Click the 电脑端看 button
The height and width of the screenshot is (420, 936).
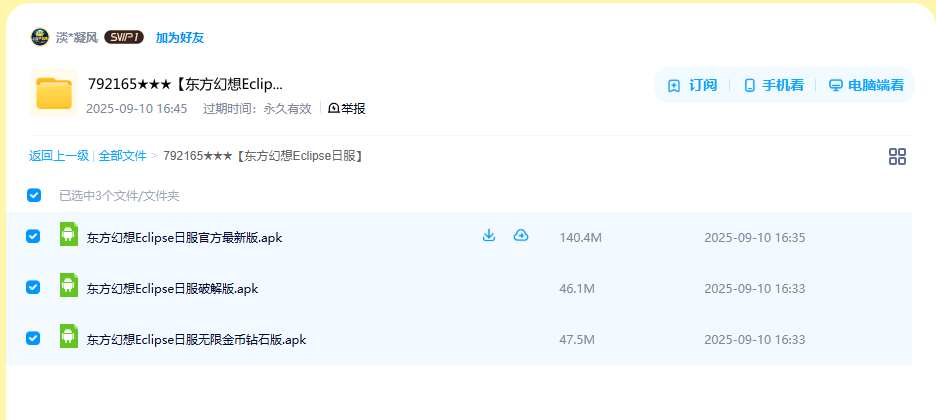pos(867,85)
